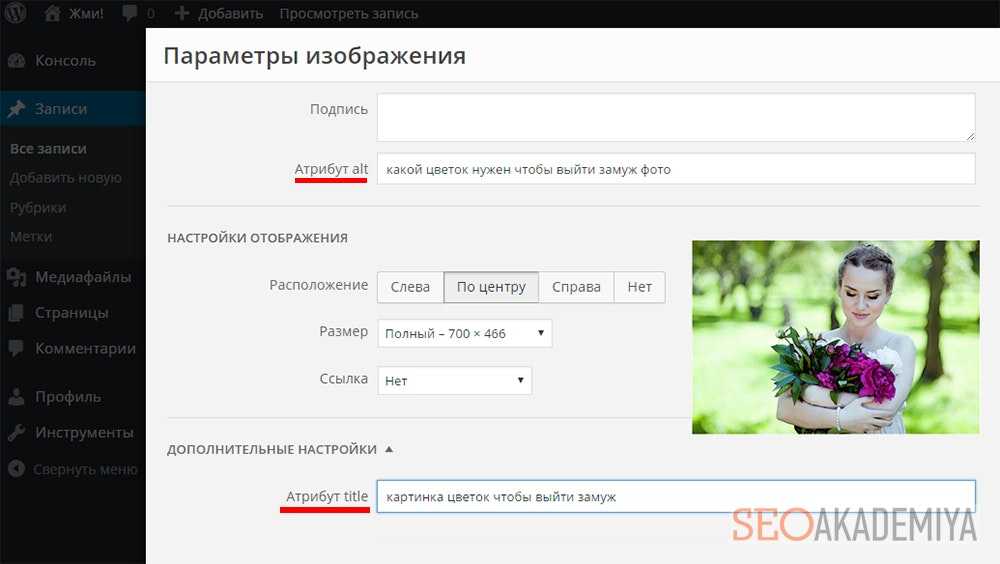The height and width of the screenshot is (564, 1000).
Task: Click the Инструменты wrench icon
Action: [x=17, y=433]
